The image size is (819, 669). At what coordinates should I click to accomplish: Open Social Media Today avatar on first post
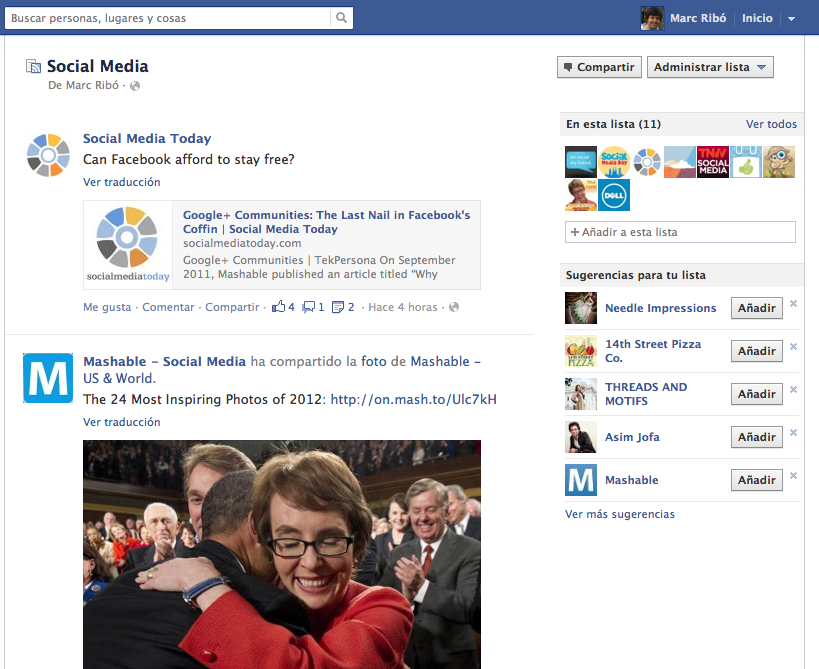click(48, 155)
